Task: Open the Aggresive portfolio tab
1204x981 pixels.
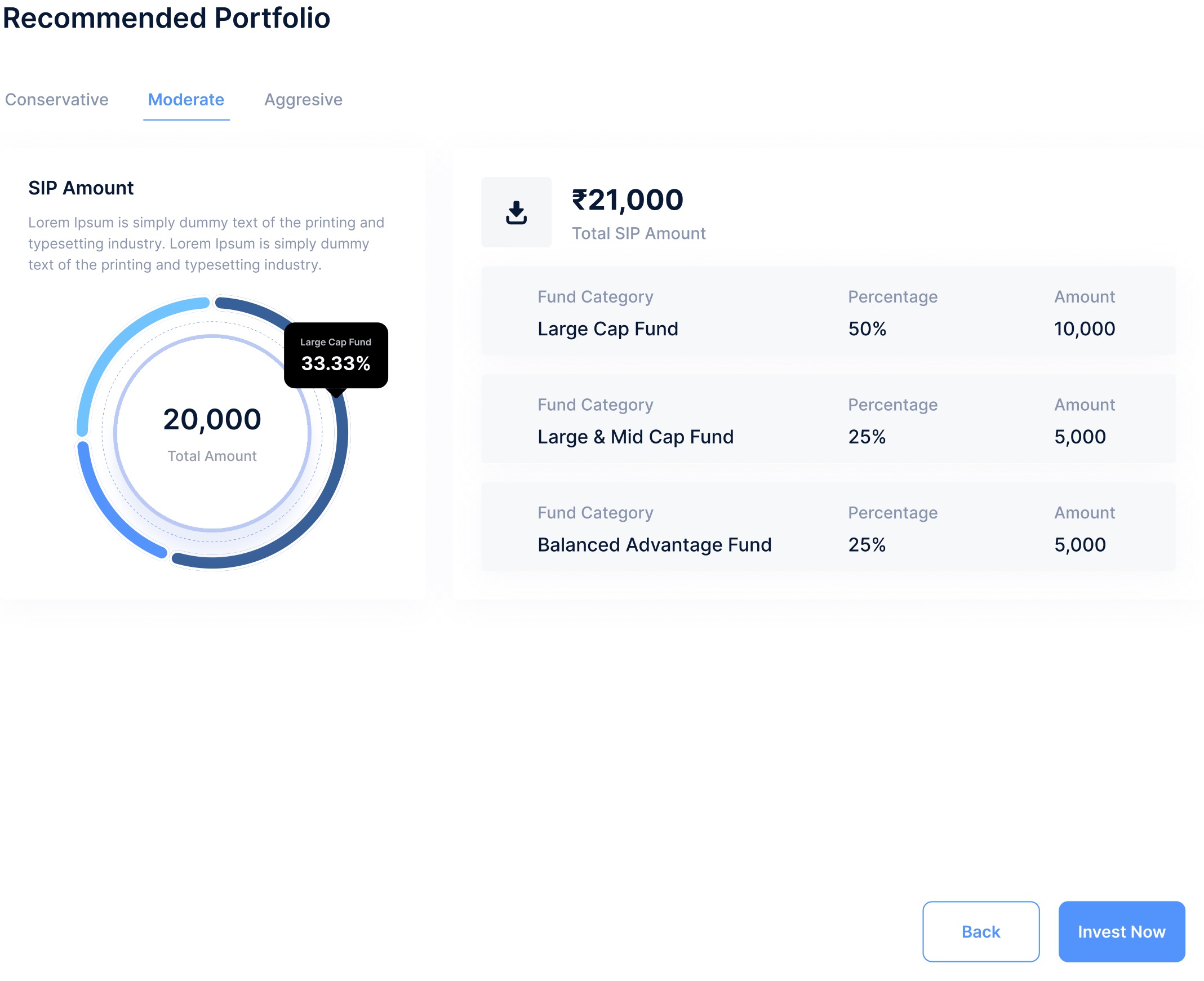Action: [304, 100]
